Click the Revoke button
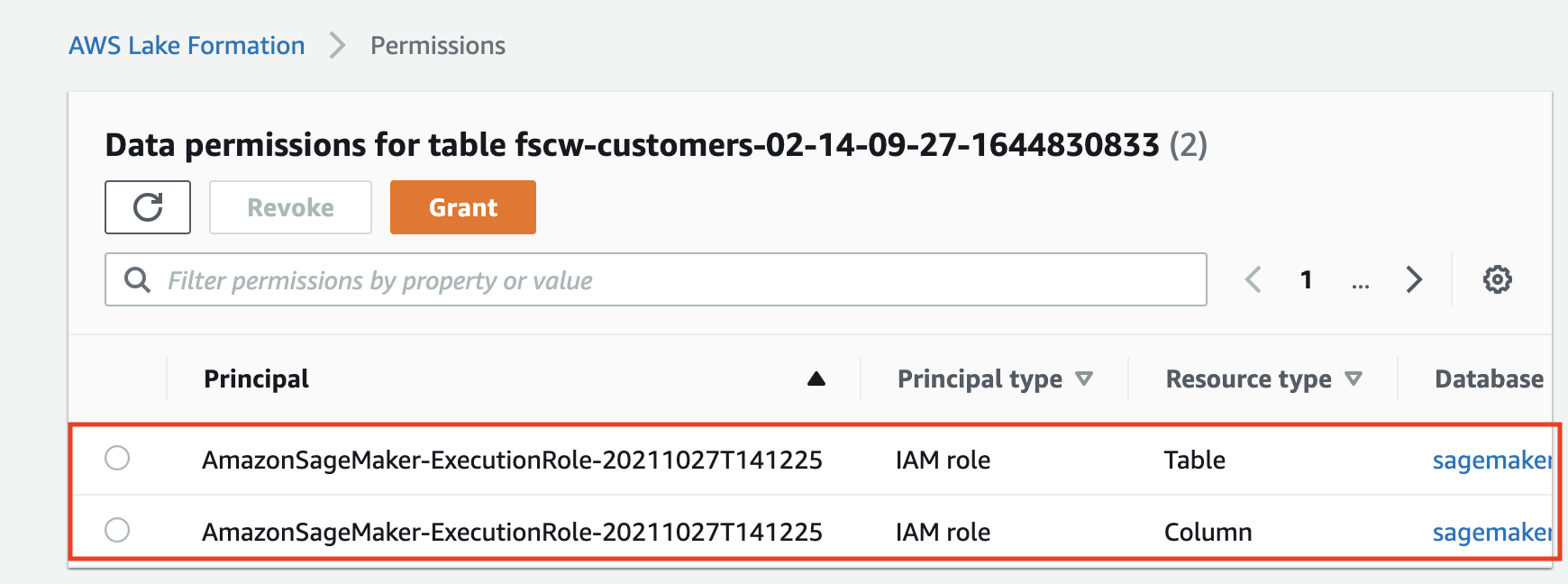This screenshot has height=584, width=1568. (x=290, y=207)
